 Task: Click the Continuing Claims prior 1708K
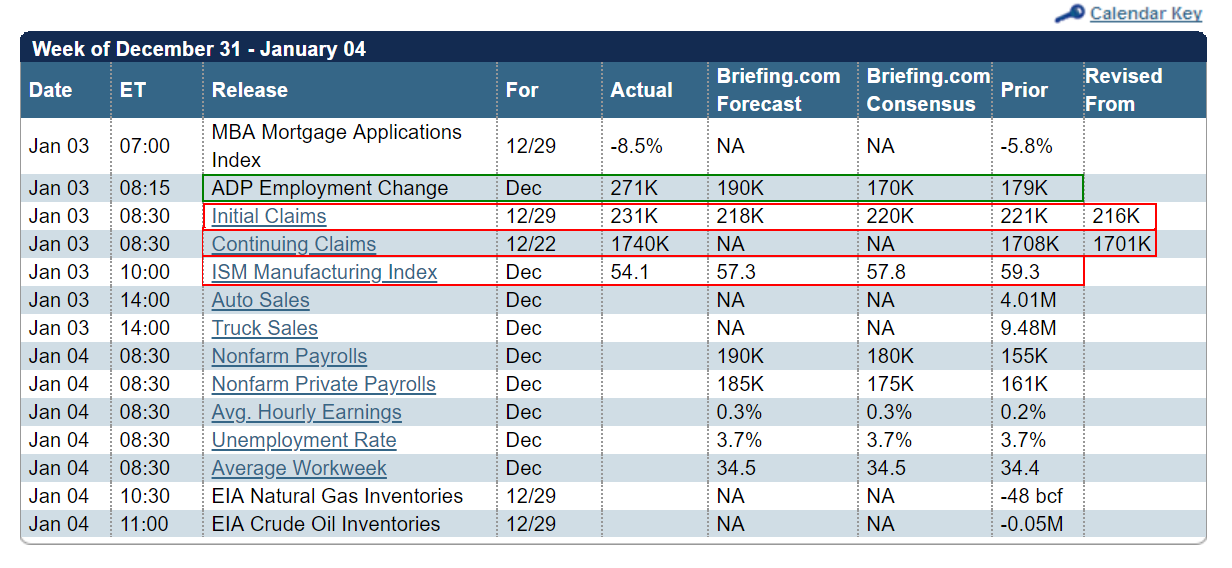pos(1031,244)
